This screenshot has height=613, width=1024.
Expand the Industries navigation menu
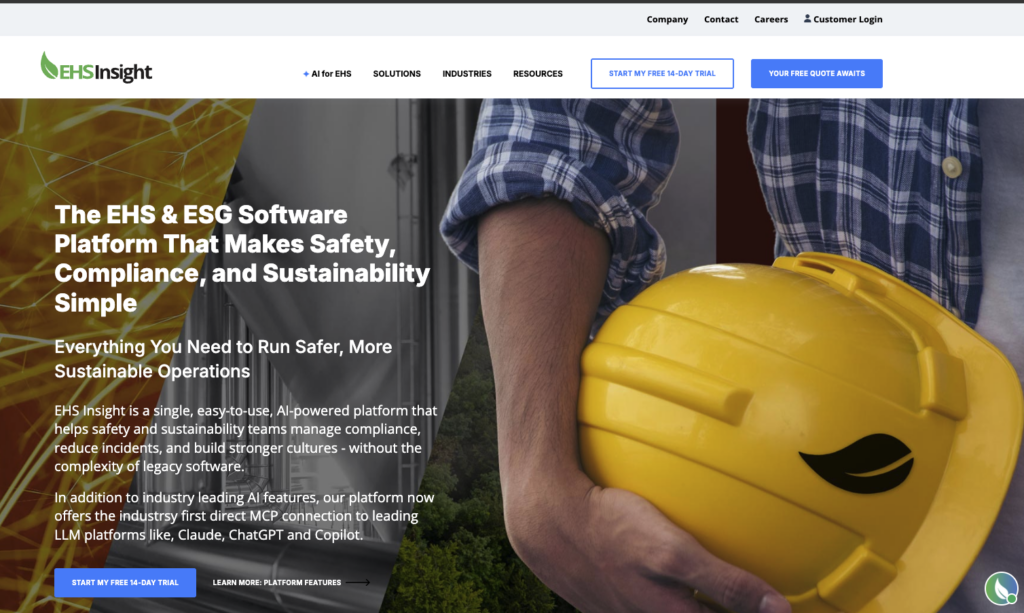pyautogui.click(x=467, y=74)
